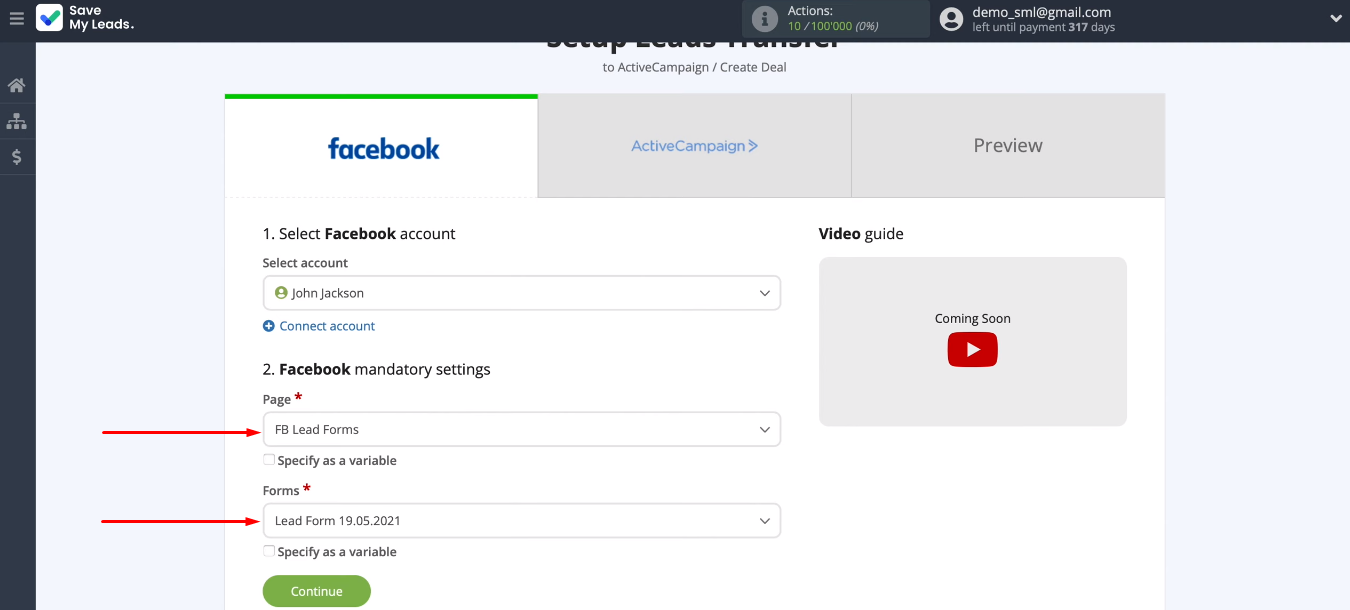This screenshot has height=610, width=1350.
Task: Click the demo_sml@gmail.com account text
Action: pyautogui.click(x=1042, y=12)
